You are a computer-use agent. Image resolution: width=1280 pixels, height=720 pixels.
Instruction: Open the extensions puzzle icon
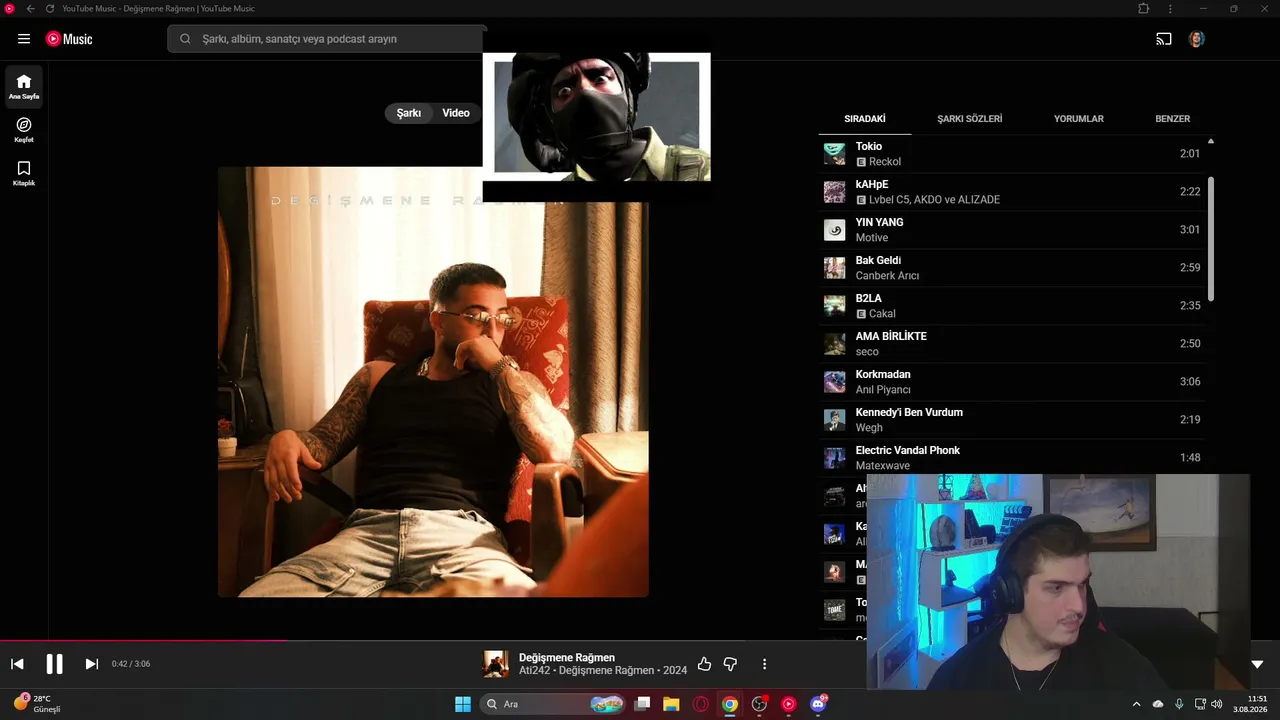pyautogui.click(x=1144, y=8)
